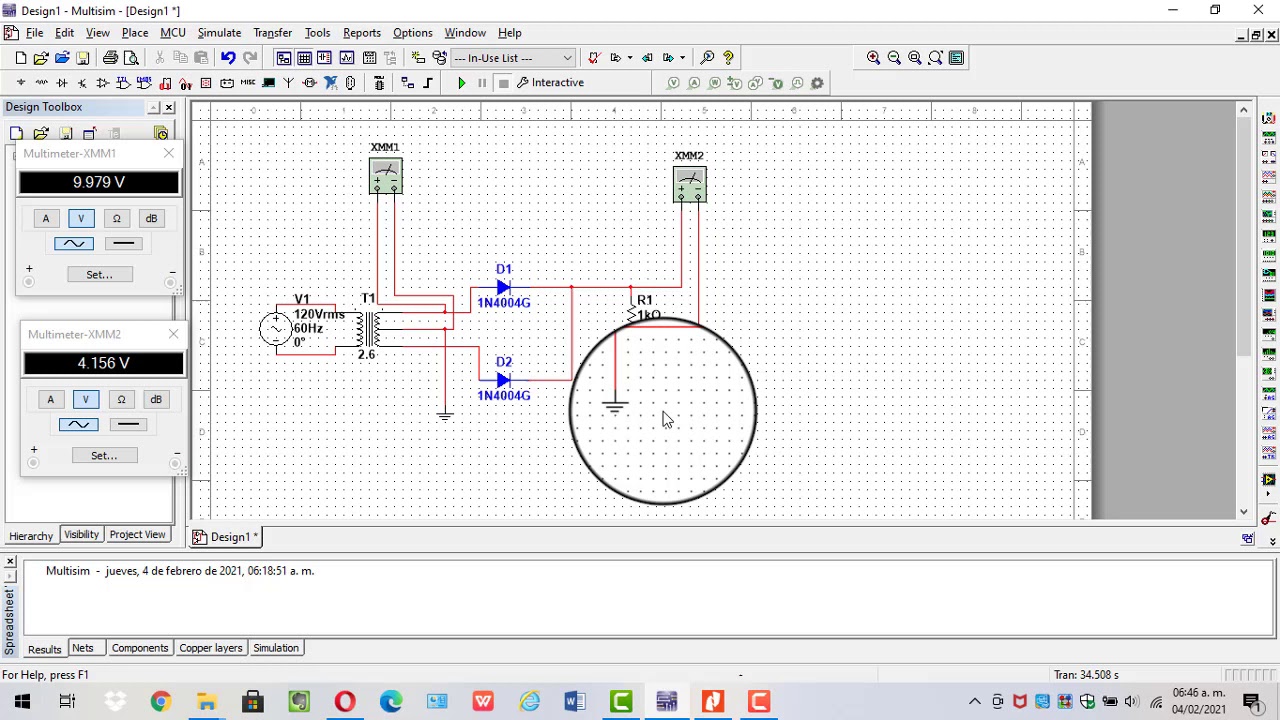Place a current probe
This screenshot has width=1280, height=720.
[694, 83]
